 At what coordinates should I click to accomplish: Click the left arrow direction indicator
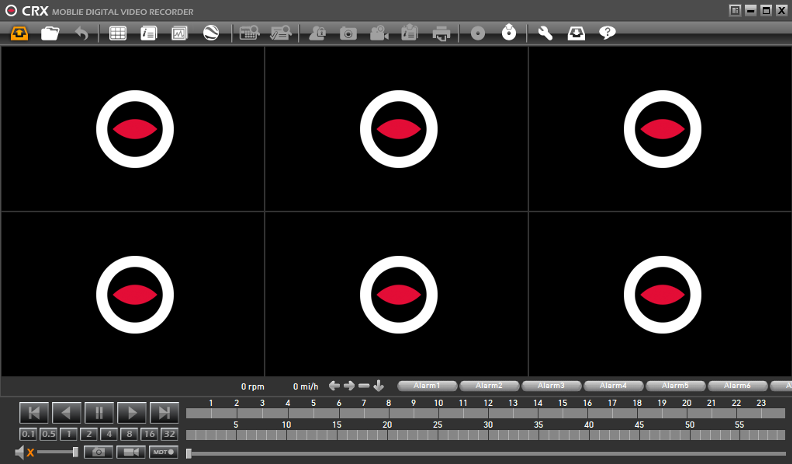334,386
